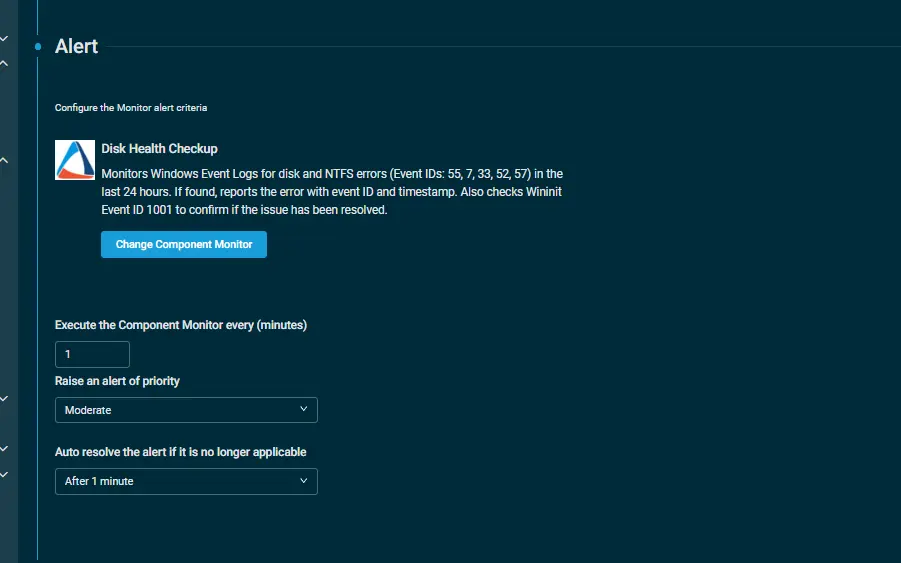
Task: Click the Alert step bullet on the timeline
Action: [x=38, y=47]
